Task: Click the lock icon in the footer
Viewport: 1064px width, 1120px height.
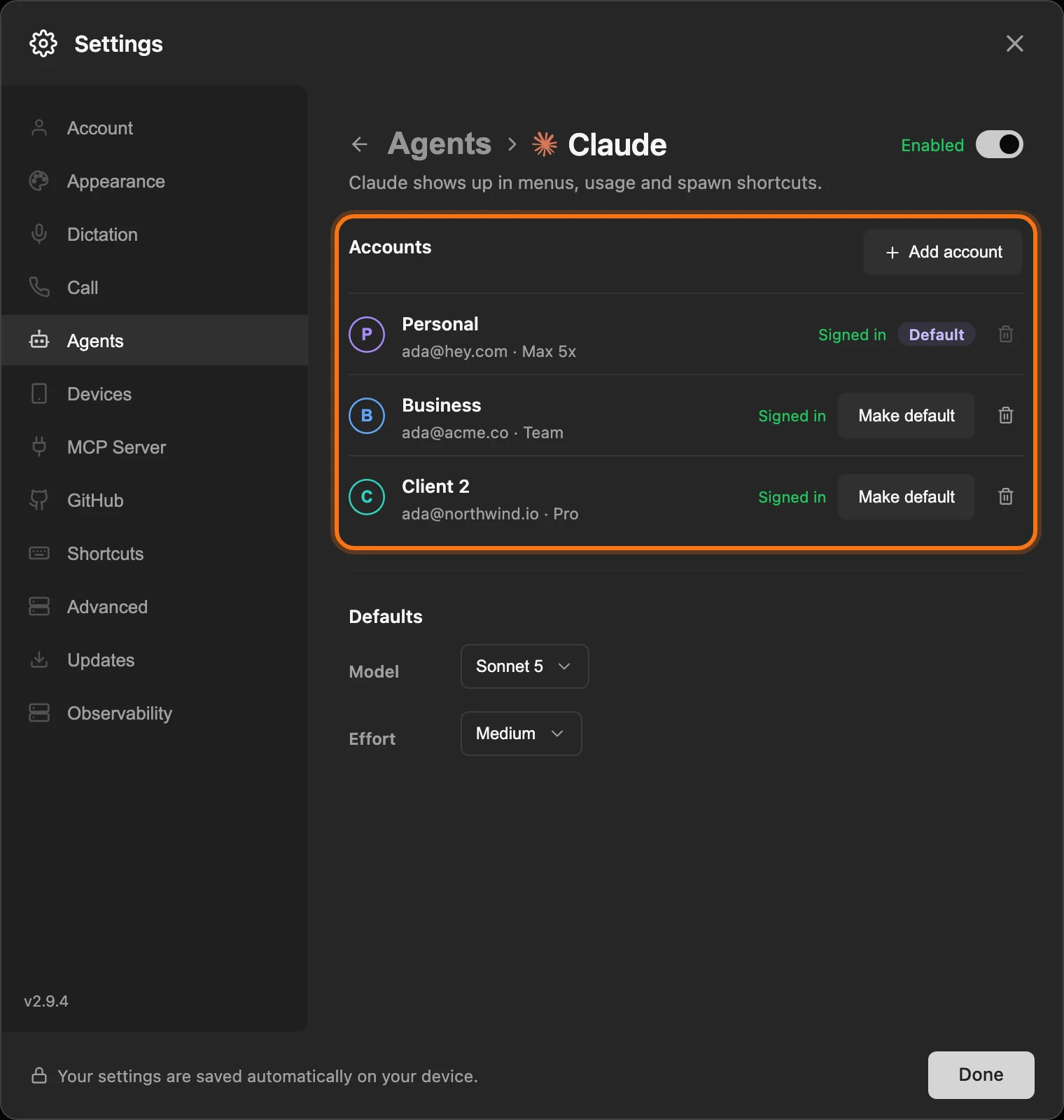Action: point(39,1075)
